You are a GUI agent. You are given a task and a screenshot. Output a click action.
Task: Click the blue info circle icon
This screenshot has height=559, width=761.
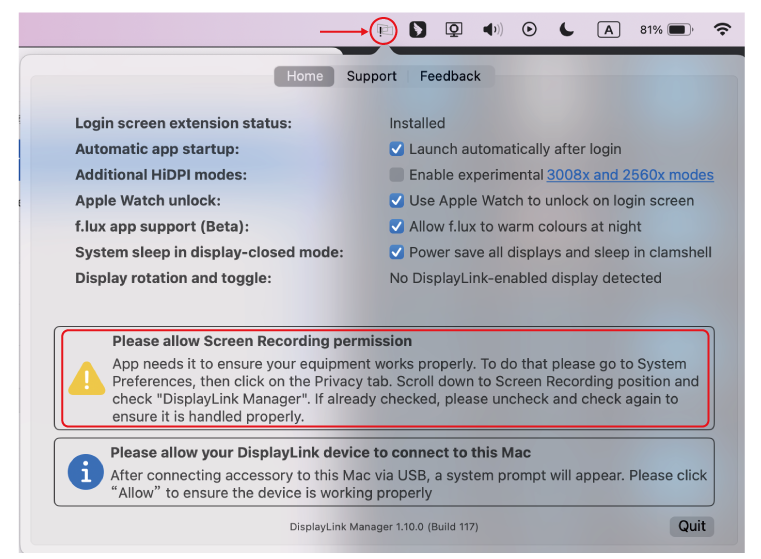tap(86, 472)
